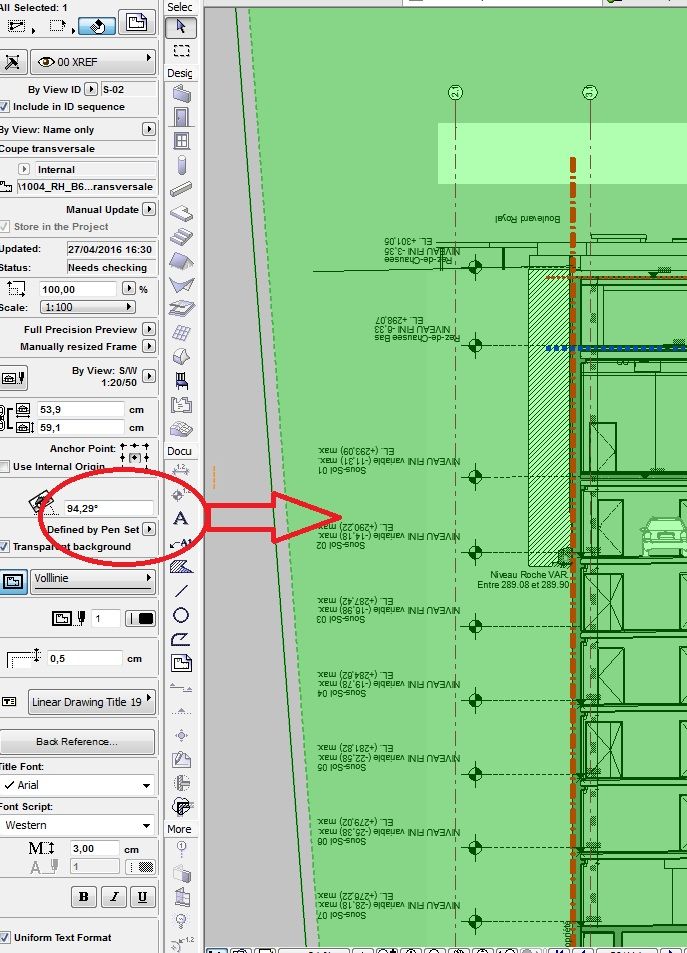Open the Manual Update arrow menu
The width and height of the screenshot is (687, 953).
pyautogui.click(x=149, y=209)
